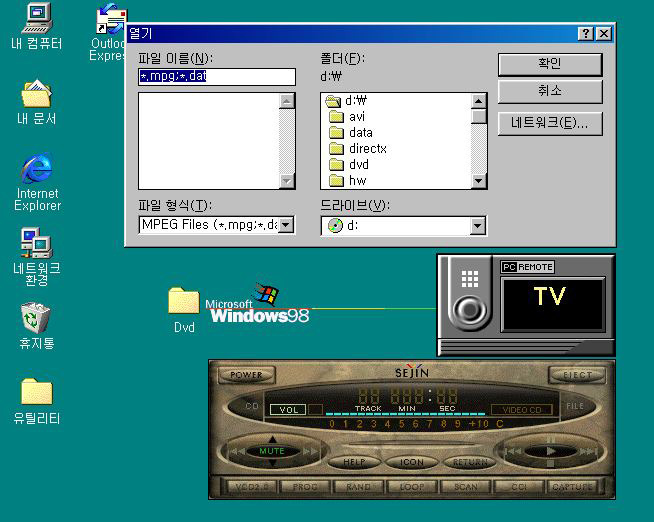Click the long seek bar above the HELP button
The height and width of the screenshot is (522, 654).
tap(412, 444)
